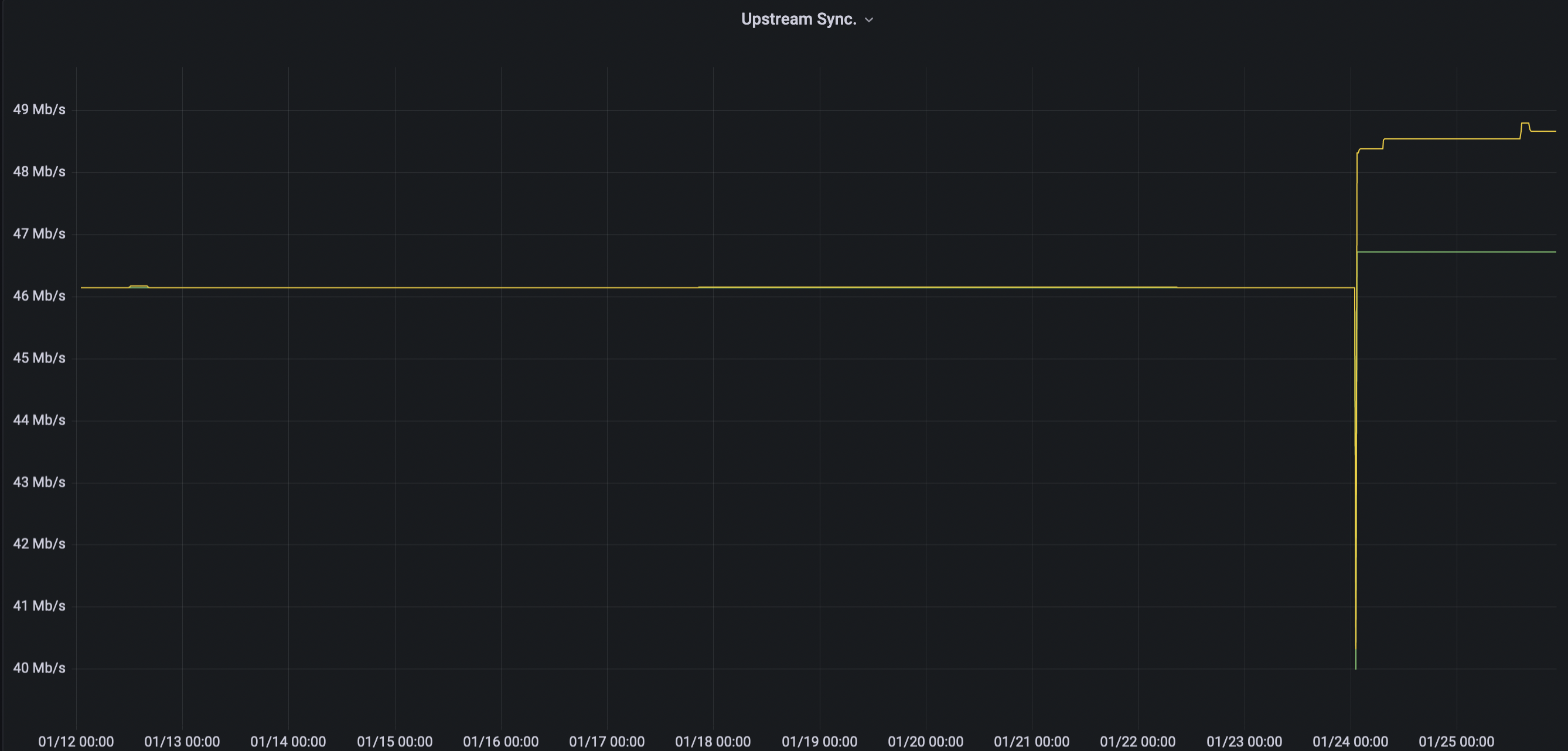Click the 49 Mb/s y-axis label
Image resolution: width=1568 pixels, height=751 pixels.
(x=39, y=110)
